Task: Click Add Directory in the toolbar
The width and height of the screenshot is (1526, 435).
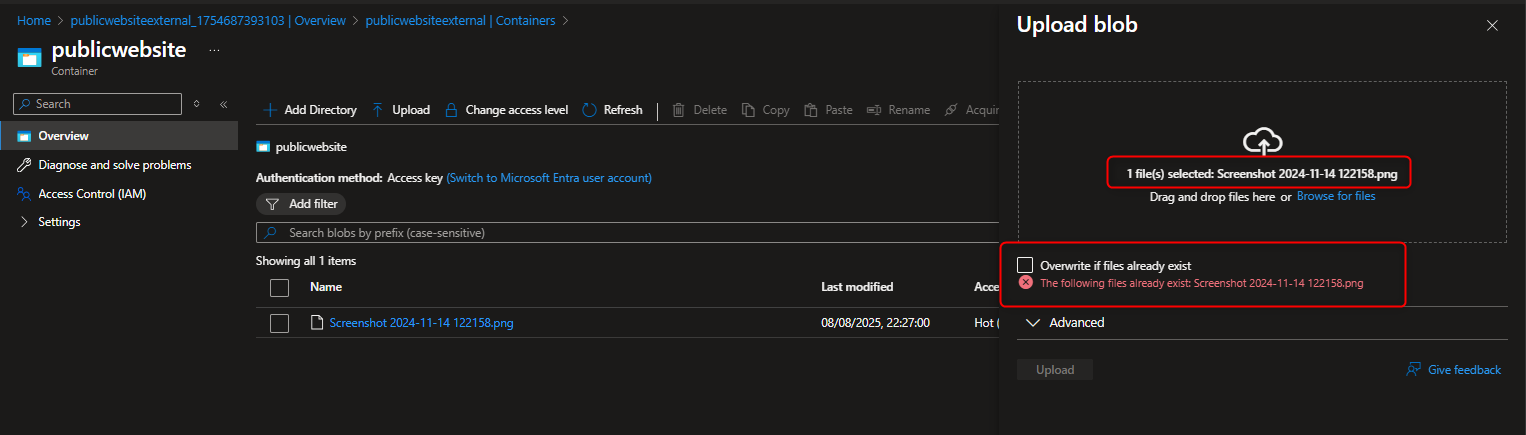Action: [x=310, y=110]
